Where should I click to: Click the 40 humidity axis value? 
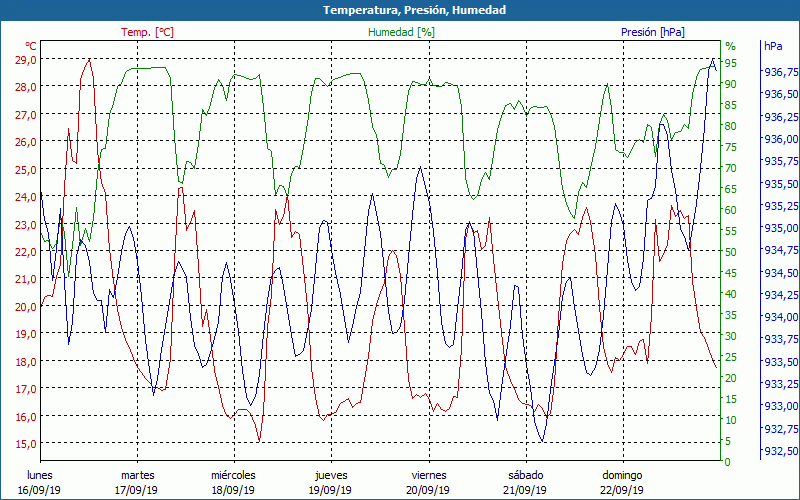[x=731, y=294]
